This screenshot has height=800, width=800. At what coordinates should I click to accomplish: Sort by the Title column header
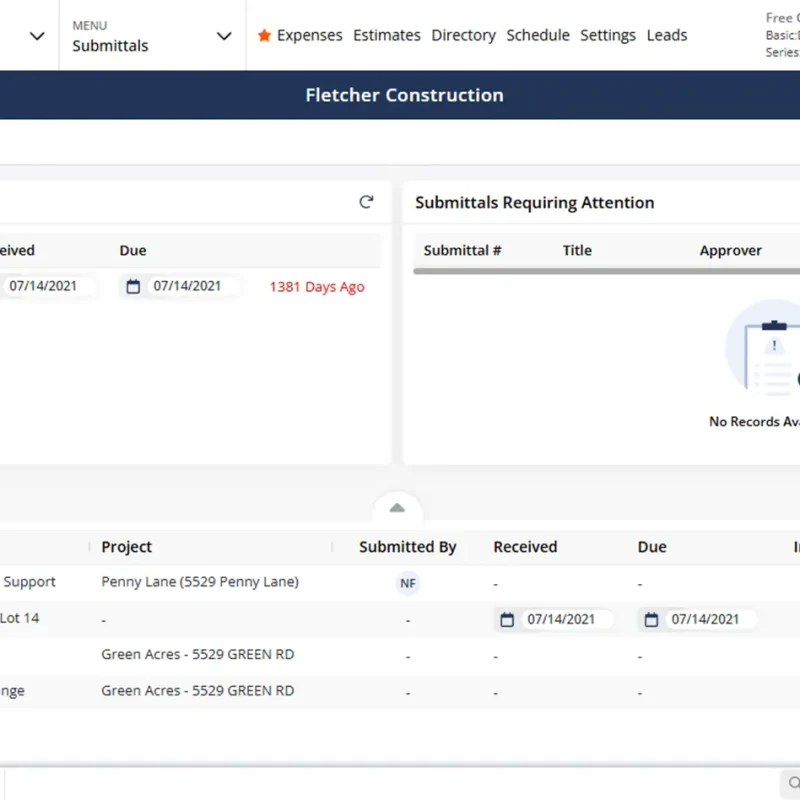click(577, 251)
